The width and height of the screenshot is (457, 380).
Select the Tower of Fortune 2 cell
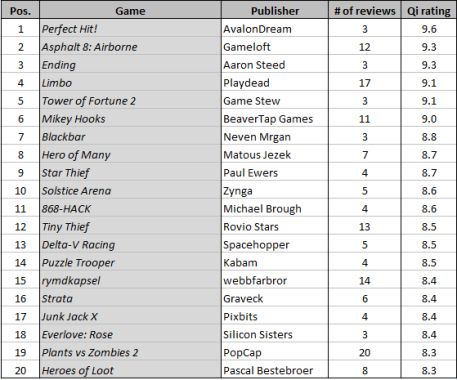pyautogui.click(x=130, y=101)
